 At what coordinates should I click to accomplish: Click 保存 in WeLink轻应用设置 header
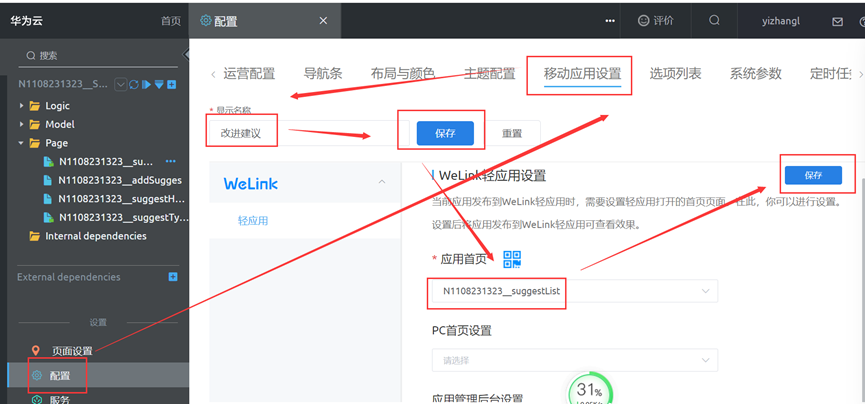[813, 176]
